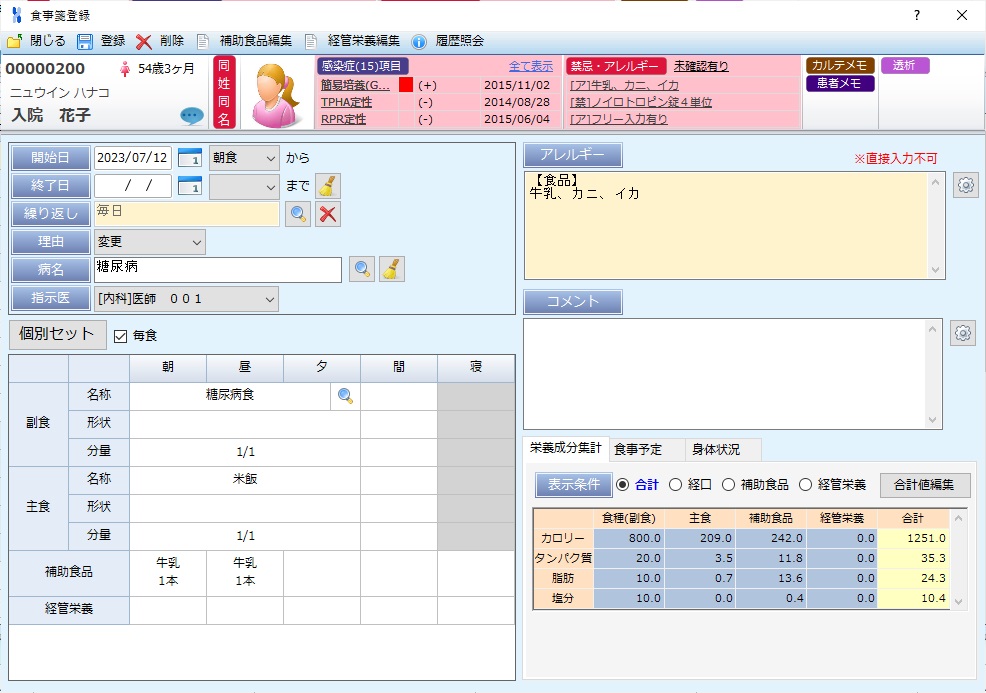Click the broom icon beside the end date
Viewport: 986px width, 693px height.
[328, 186]
